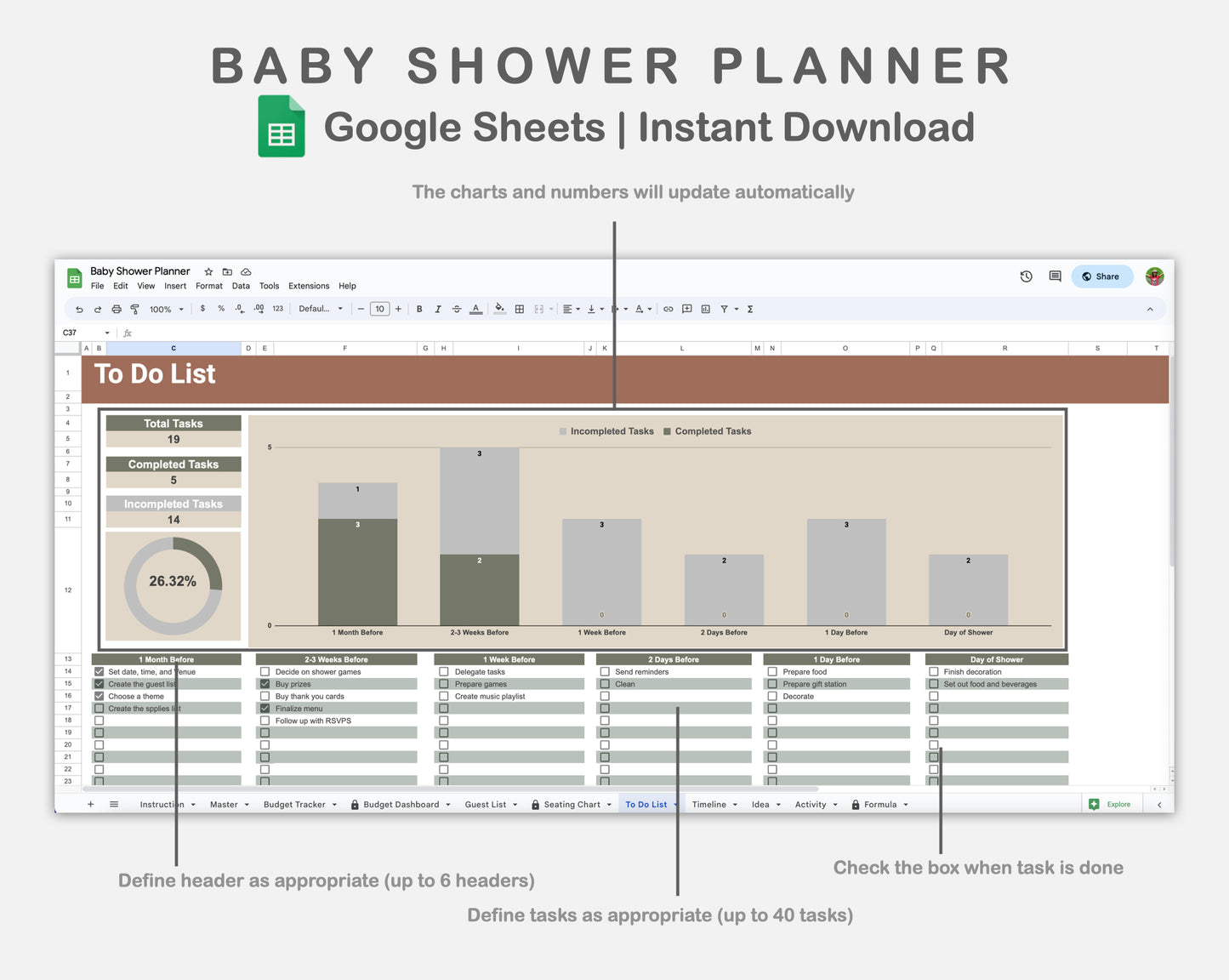
Task: Open the Extensions menu
Action: 308,286
